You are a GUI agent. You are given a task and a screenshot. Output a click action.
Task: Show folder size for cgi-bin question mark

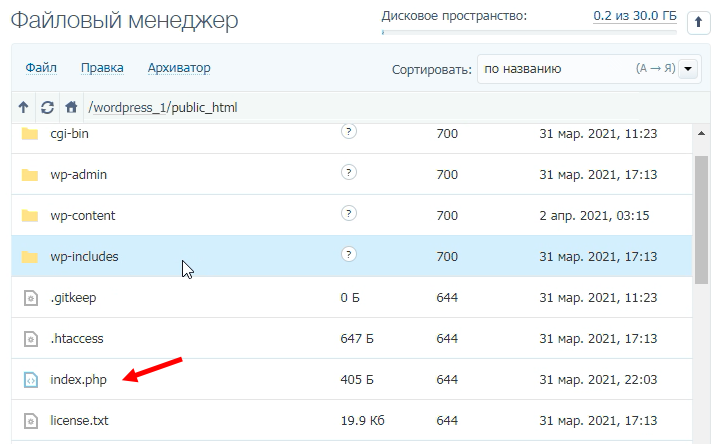pos(348,132)
